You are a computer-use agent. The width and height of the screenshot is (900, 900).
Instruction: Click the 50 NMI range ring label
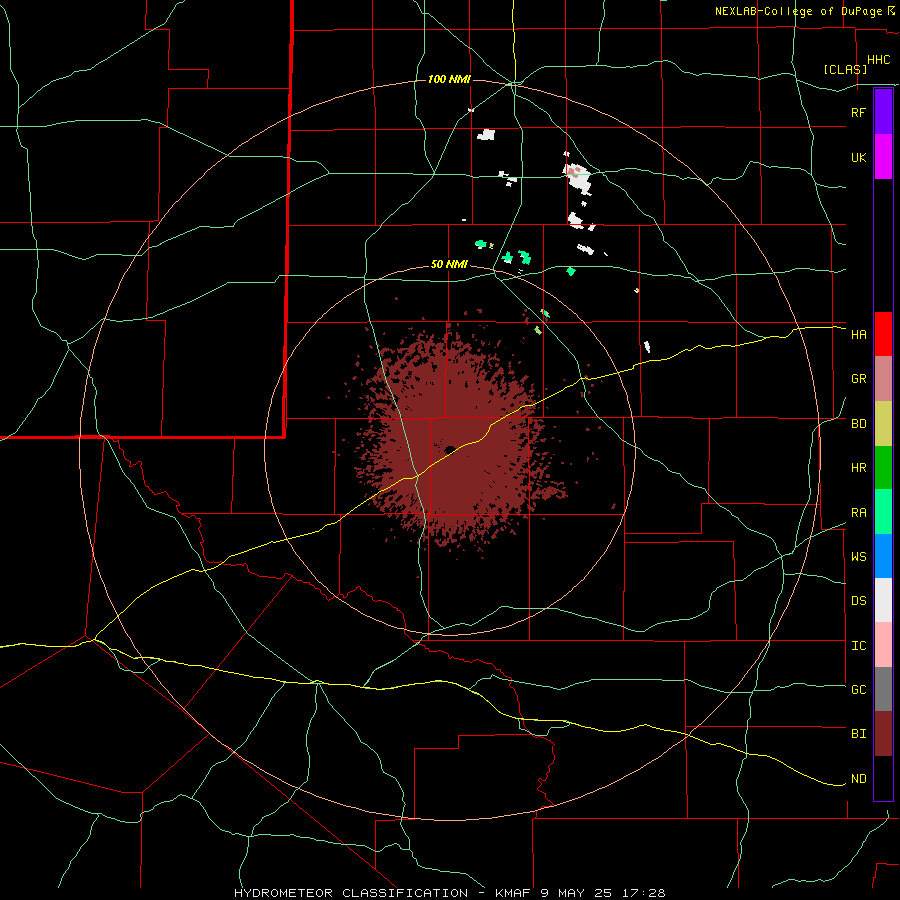[x=449, y=264]
